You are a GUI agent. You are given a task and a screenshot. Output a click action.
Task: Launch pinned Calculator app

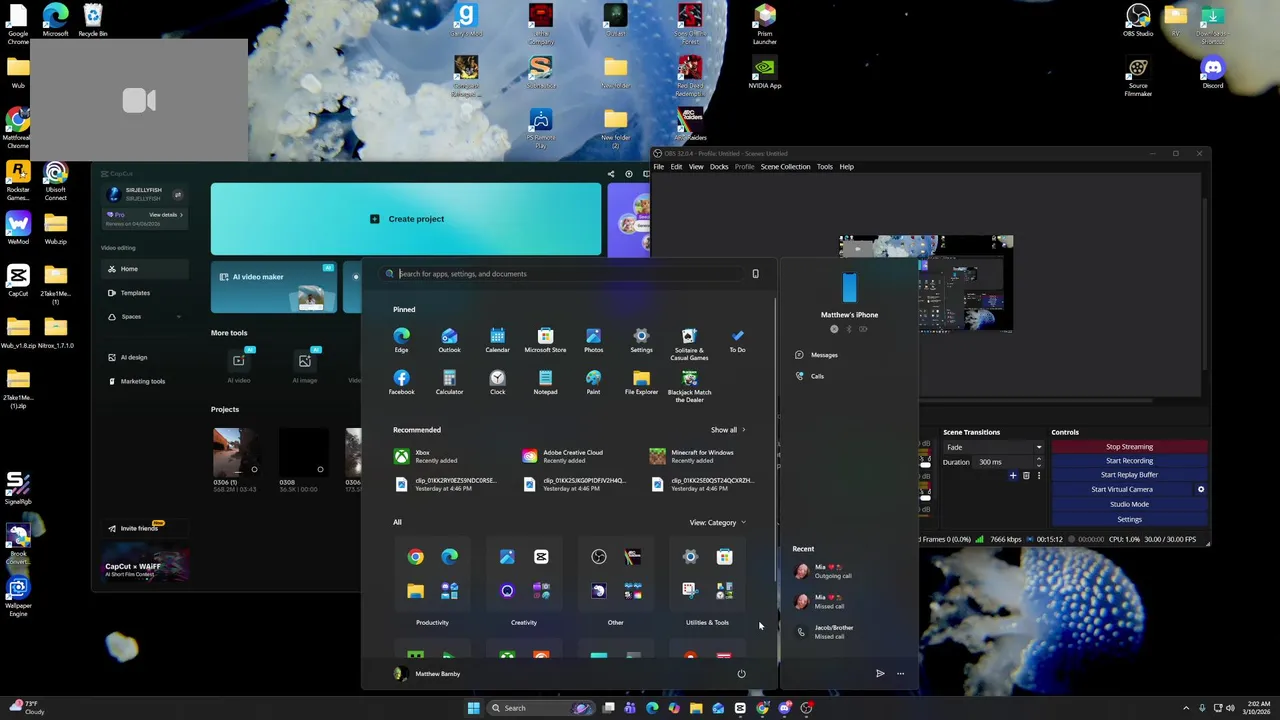[449, 382]
